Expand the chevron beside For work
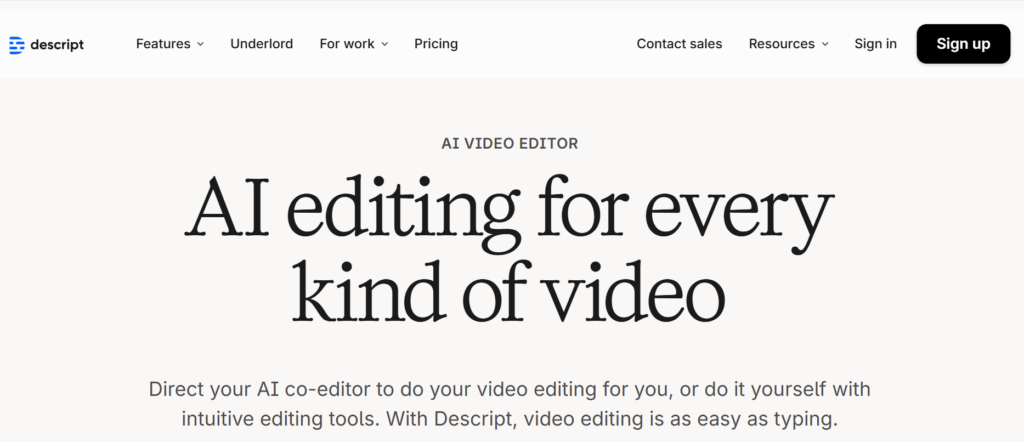The height and width of the screenshot is (442, 1024). click(x=385, y=44)
